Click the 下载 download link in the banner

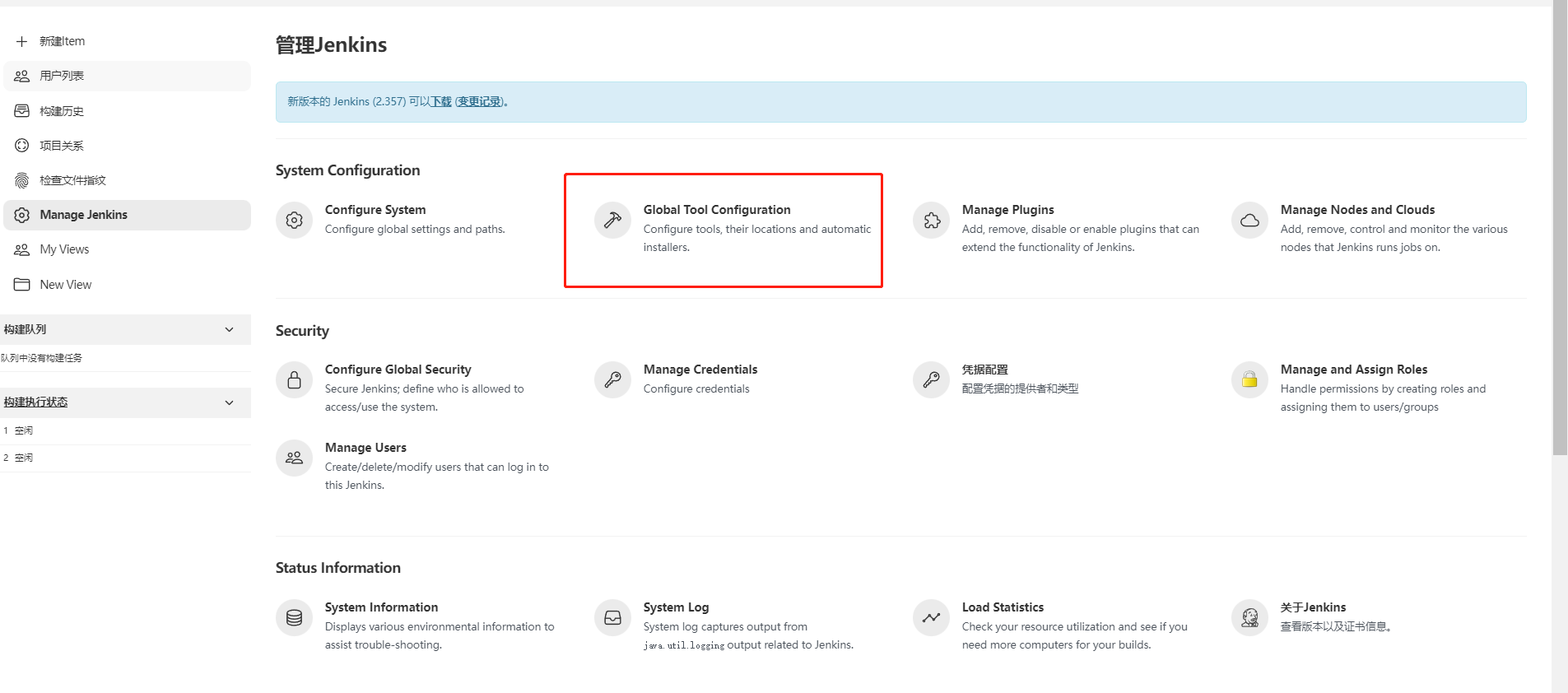click(x=441, y=102)
